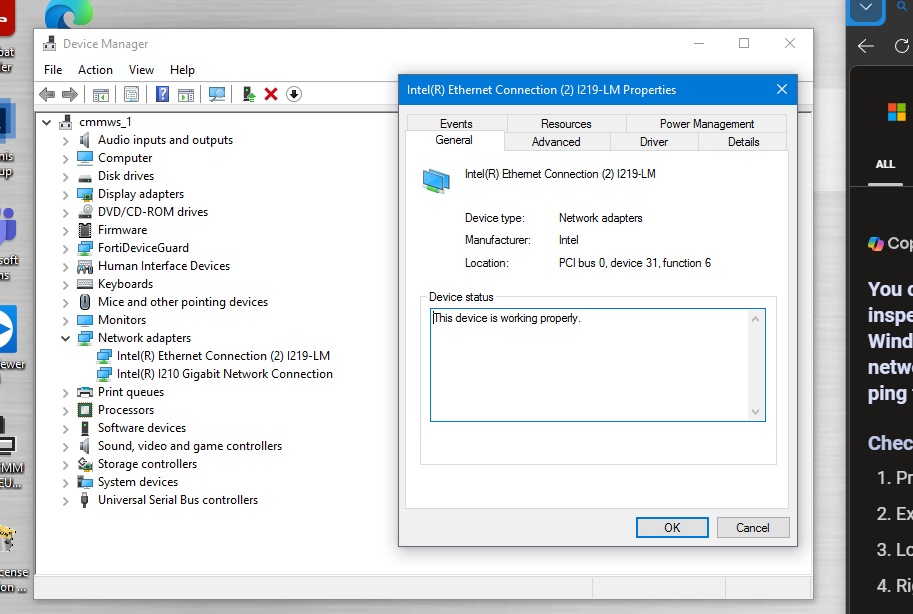Click the Update device driver toolbar icon
The height and width of the screenshot is (614, 913).
point(249,94)
